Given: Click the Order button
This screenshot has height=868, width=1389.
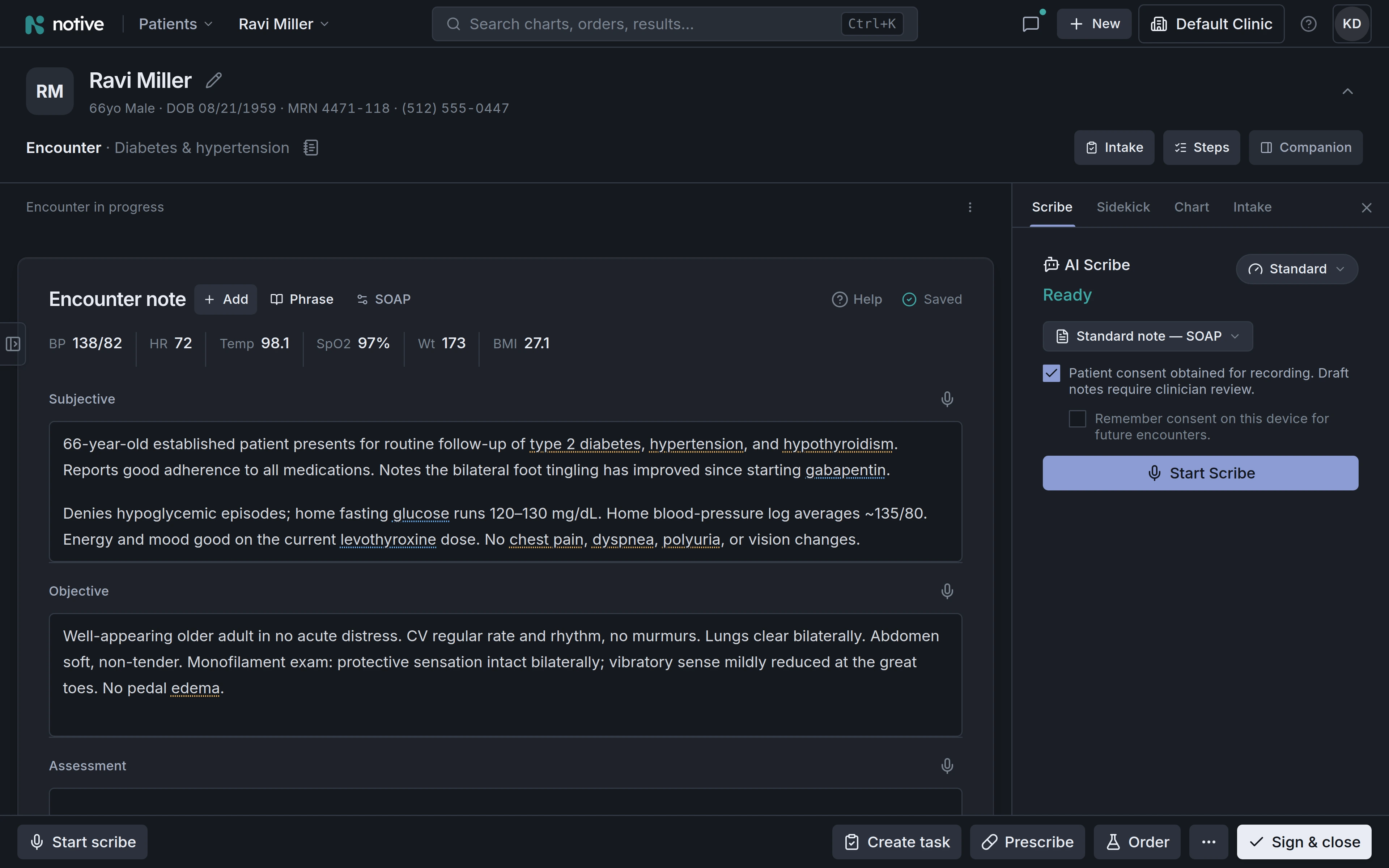Looking at the screenshot, I should click(1137, 842).
